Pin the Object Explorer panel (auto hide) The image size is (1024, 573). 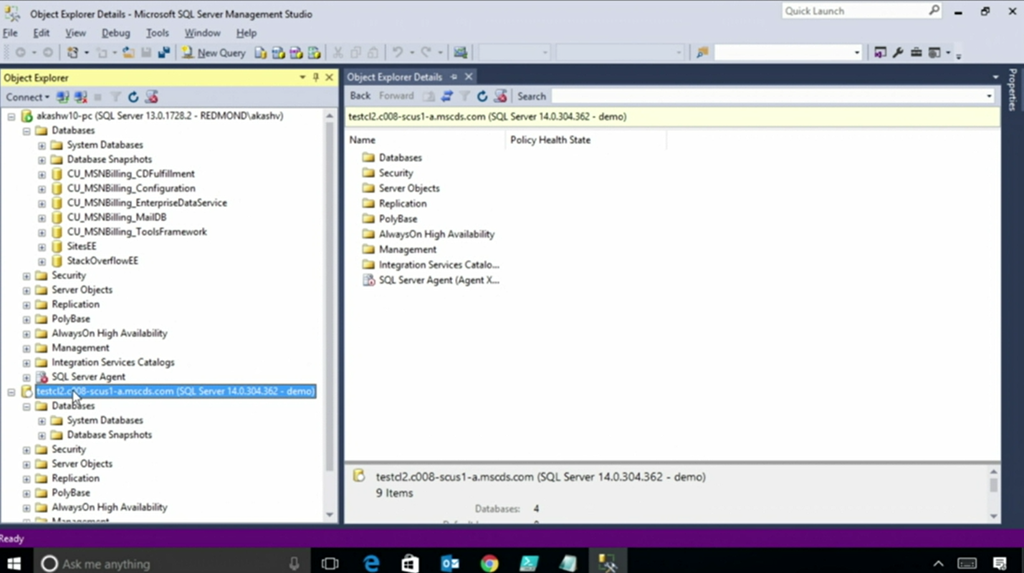coord(316,77)
